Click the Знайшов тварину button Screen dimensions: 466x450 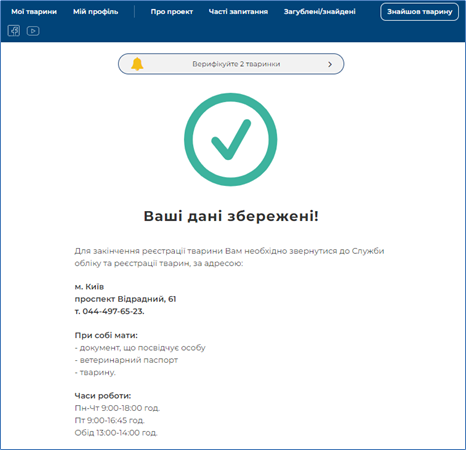click(419, 12)
